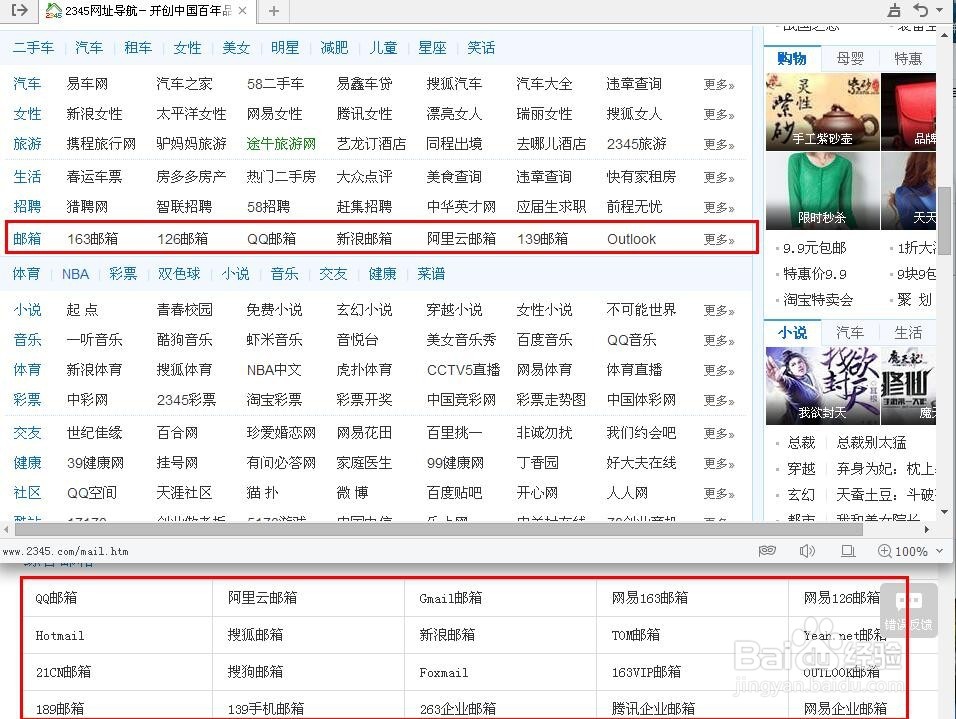956x719 pixels.
Task: Open the 智联招聘 link
Action: coord(184,207)
